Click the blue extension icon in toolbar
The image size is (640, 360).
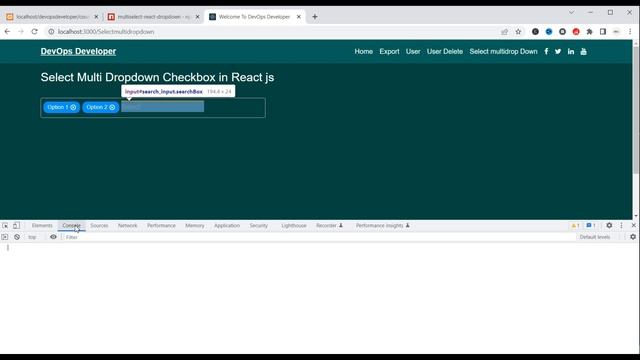pos(549,31)
